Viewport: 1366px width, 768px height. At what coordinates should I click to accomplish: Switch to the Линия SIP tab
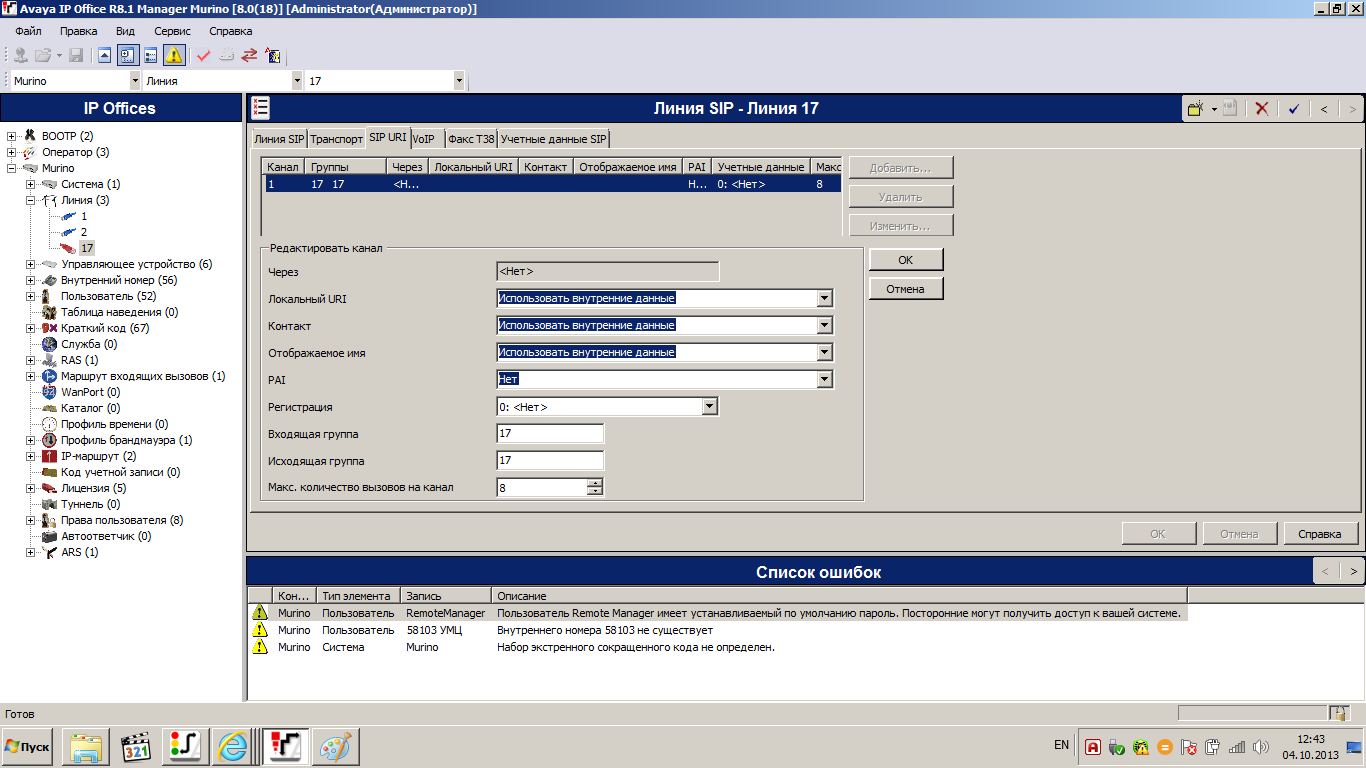click(x=279, y=139)
